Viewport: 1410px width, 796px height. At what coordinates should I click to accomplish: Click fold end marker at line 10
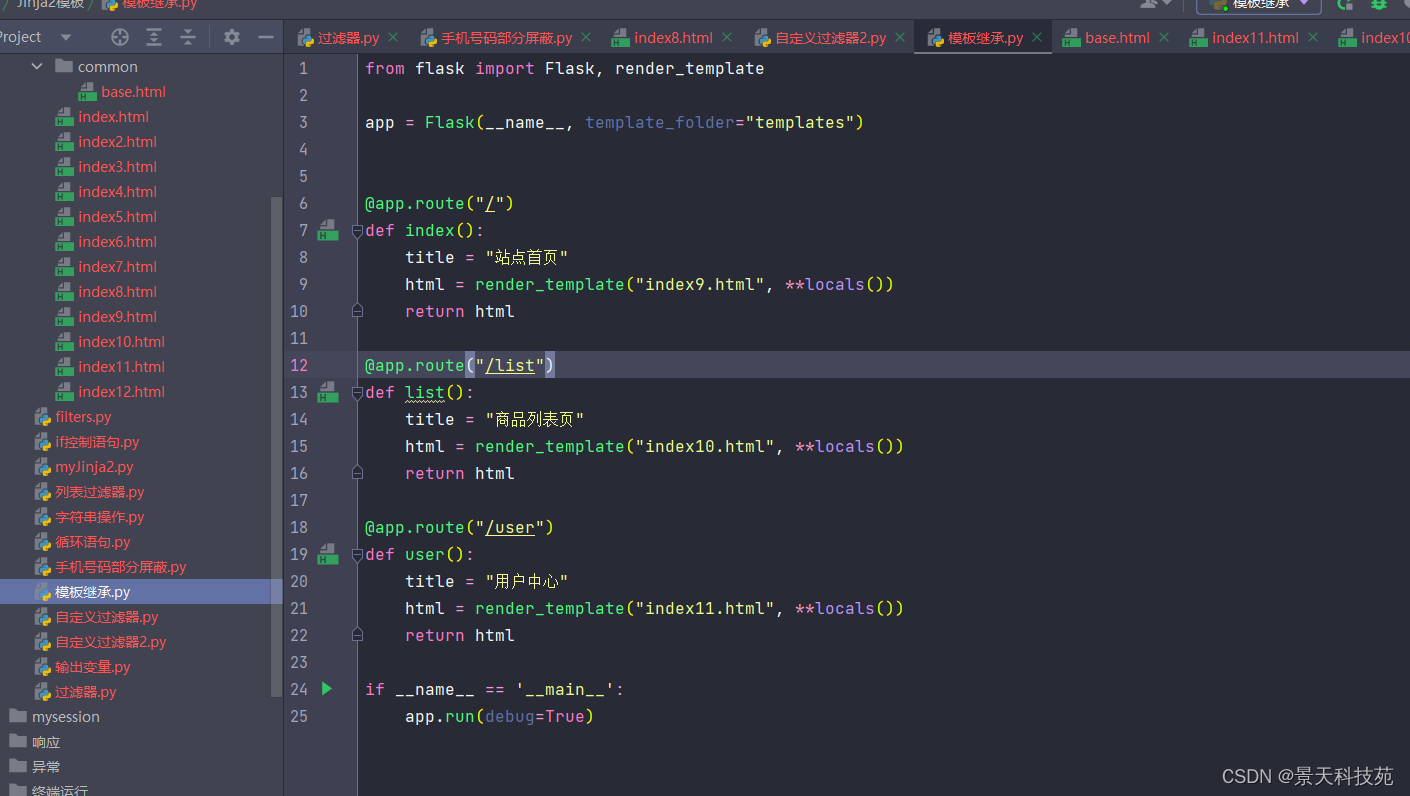pos(357,311)
